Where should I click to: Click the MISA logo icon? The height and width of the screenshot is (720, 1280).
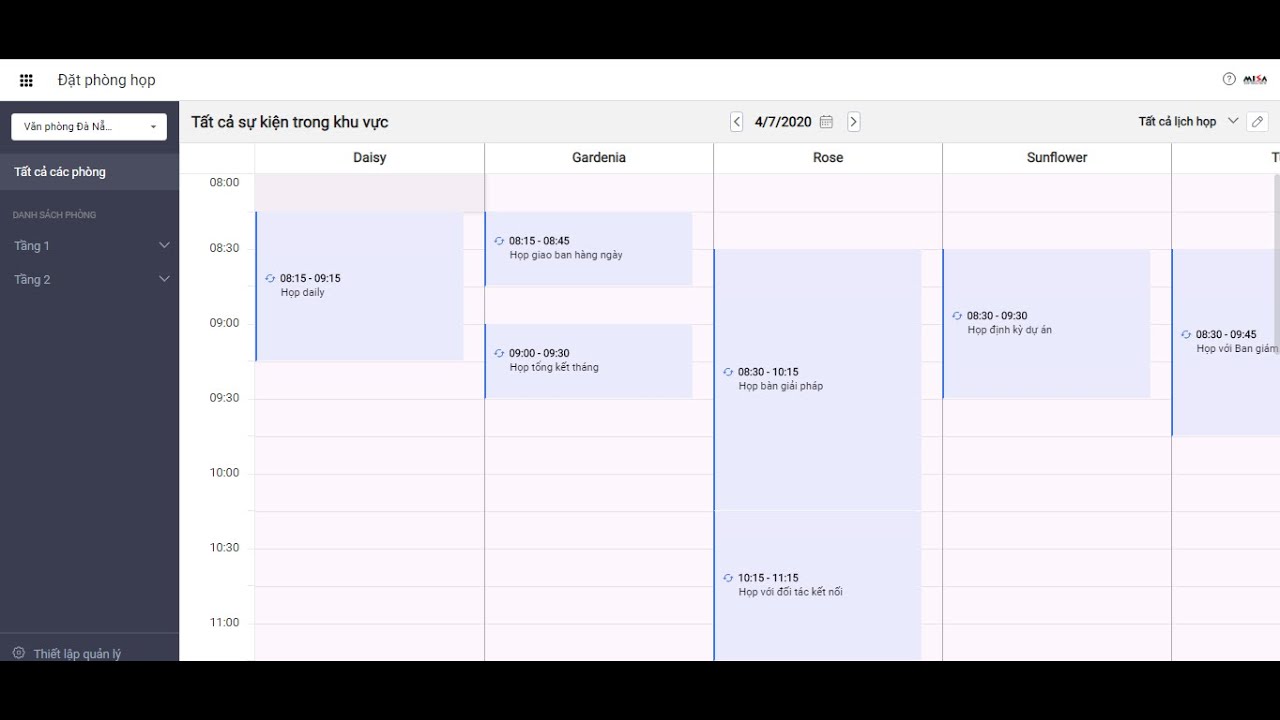coord(1255,80)
